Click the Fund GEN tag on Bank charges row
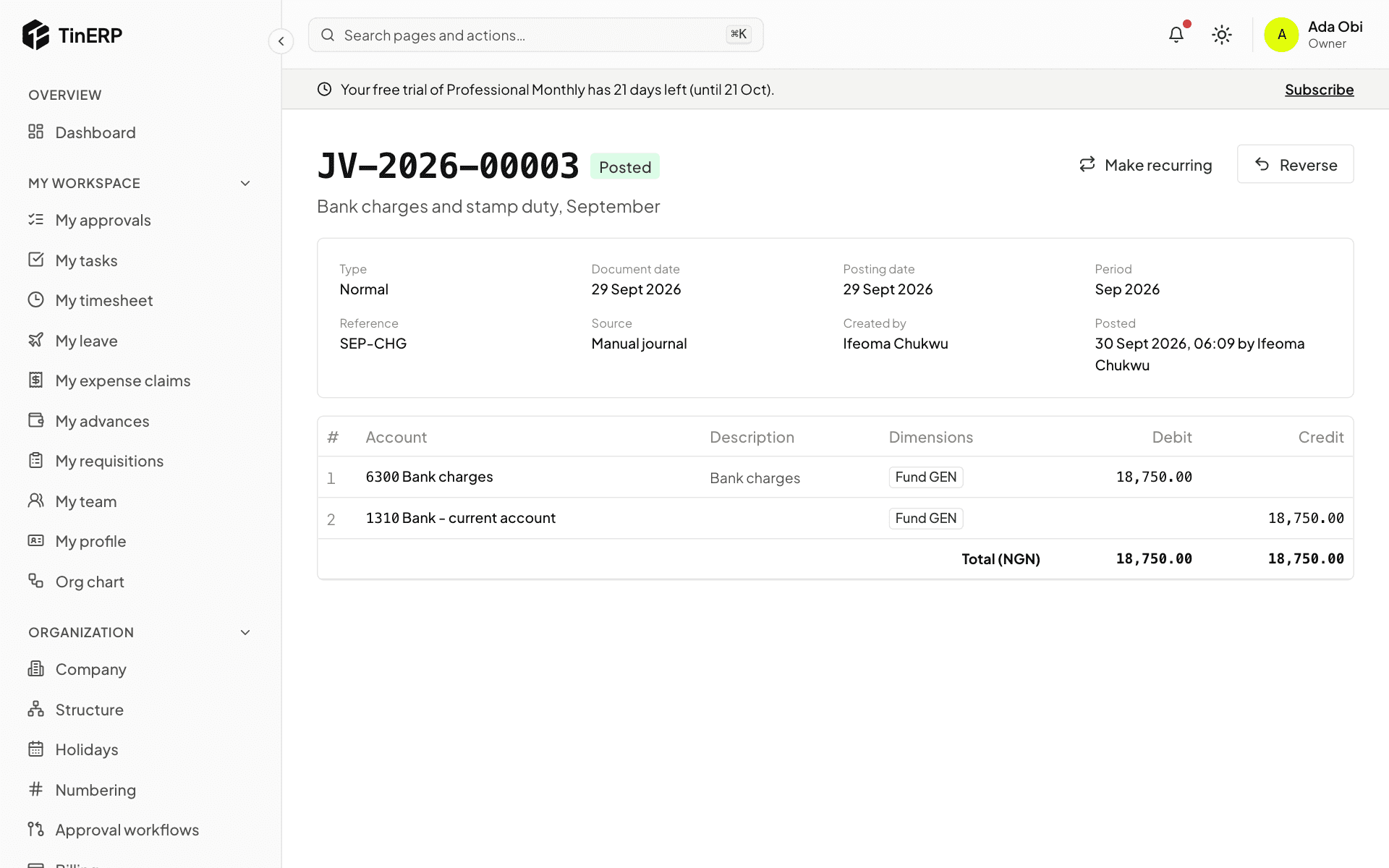This screenshot has height=868, width=1389. pos(925,477)
